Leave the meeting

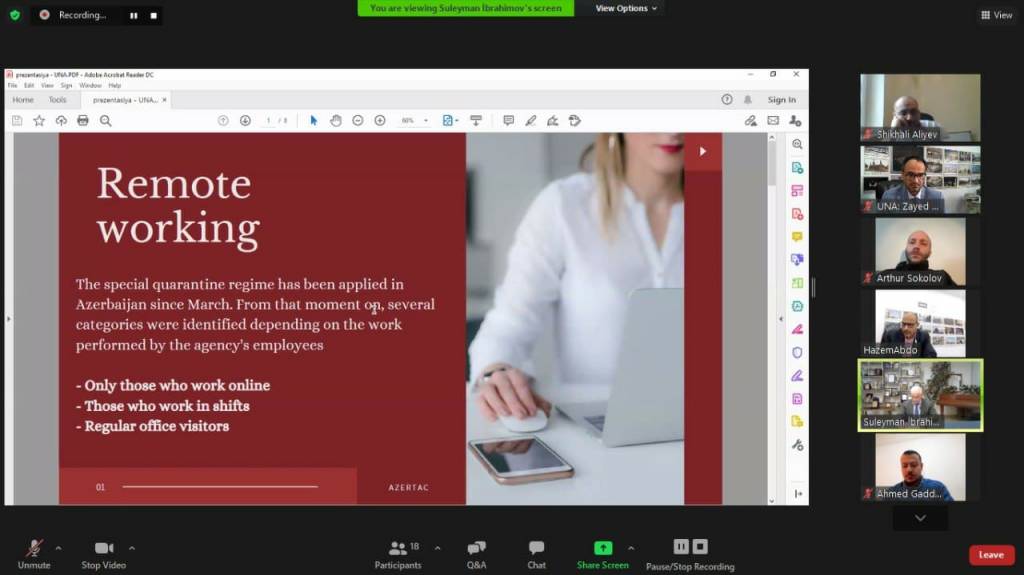click(991, 555)
